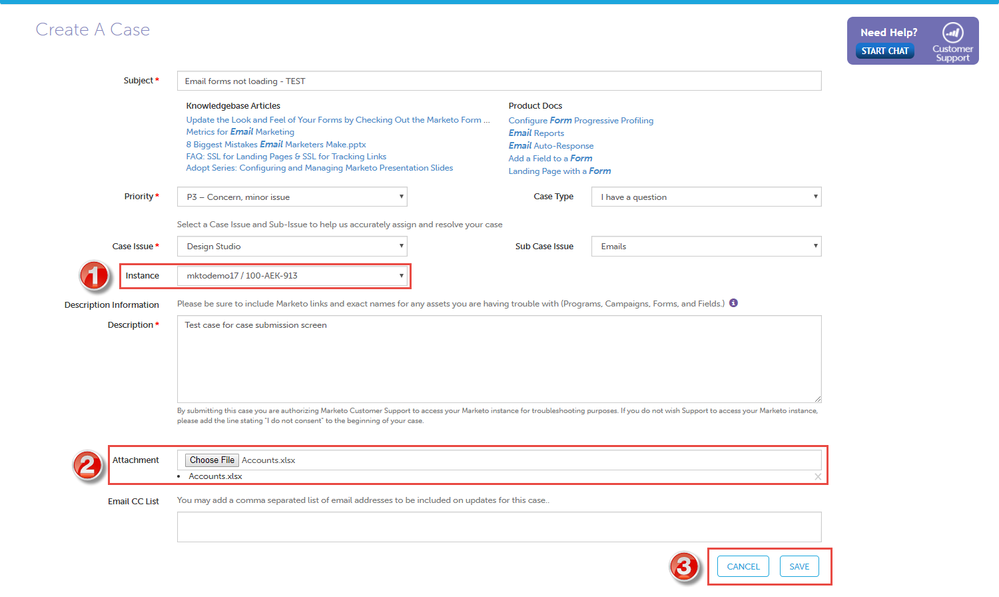
Task: Open 'Metrics for Email Marketing' article
Action: tap(240, 132)
